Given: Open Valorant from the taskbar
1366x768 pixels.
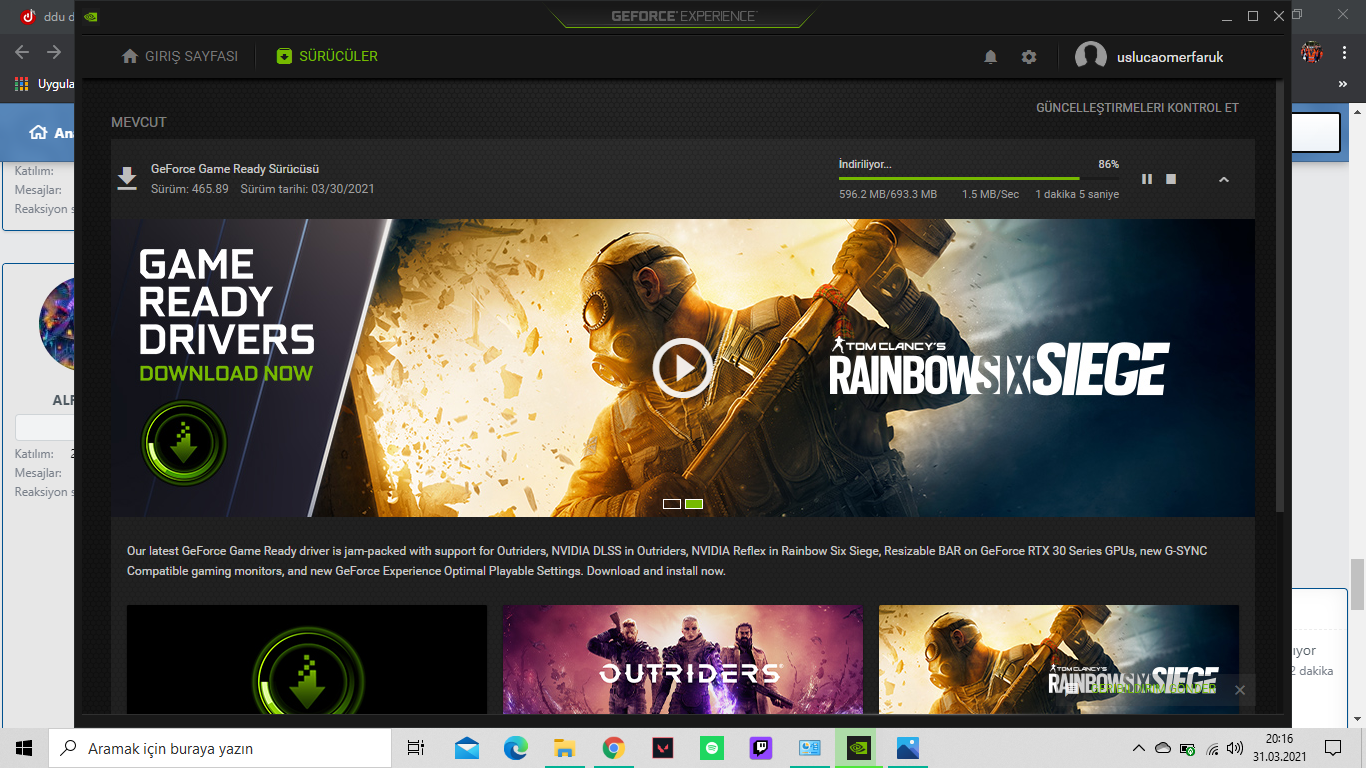Looking at the screenshot, I should 662,748.
